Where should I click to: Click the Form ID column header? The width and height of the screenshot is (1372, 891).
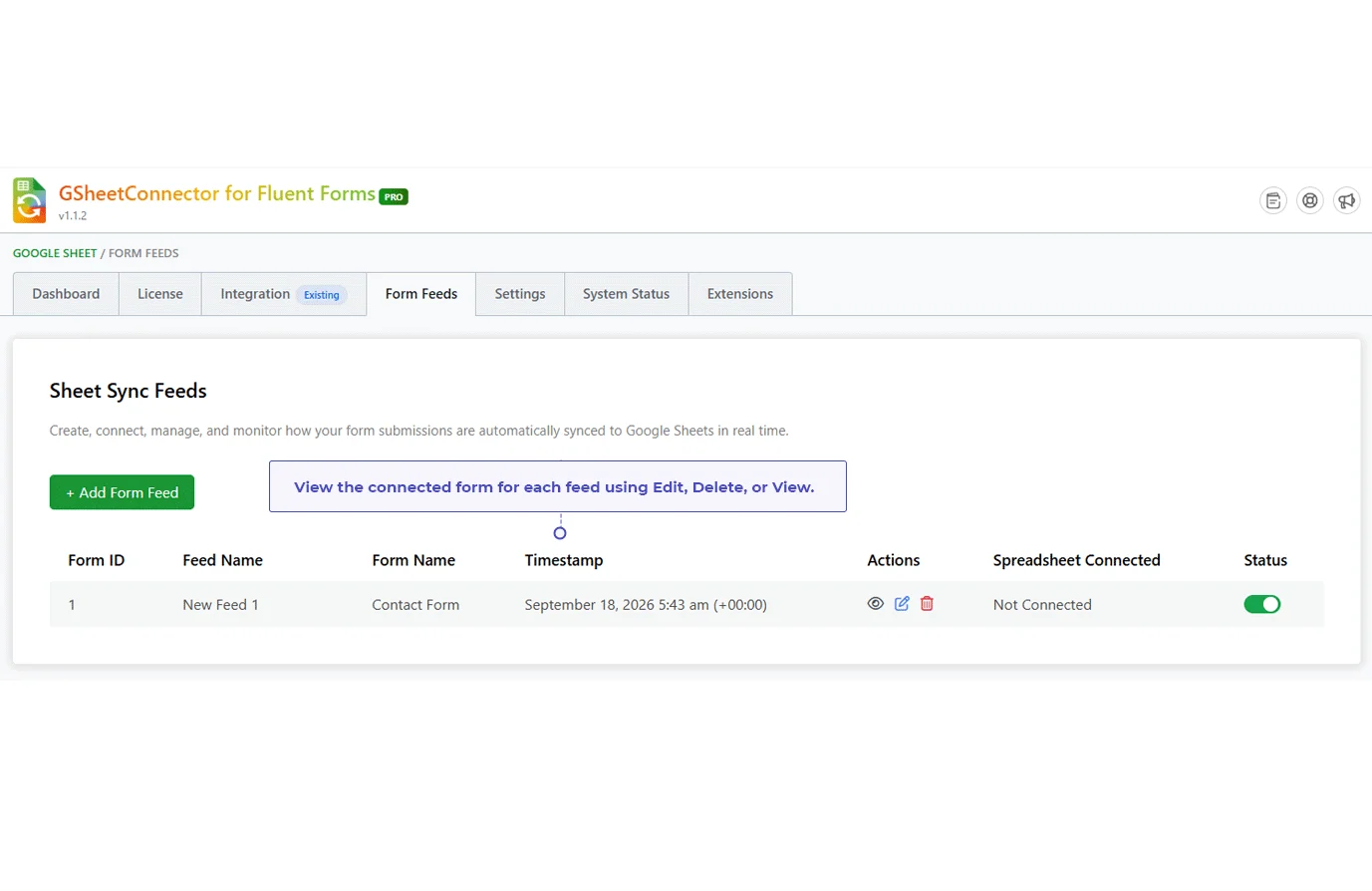(97, 560)
